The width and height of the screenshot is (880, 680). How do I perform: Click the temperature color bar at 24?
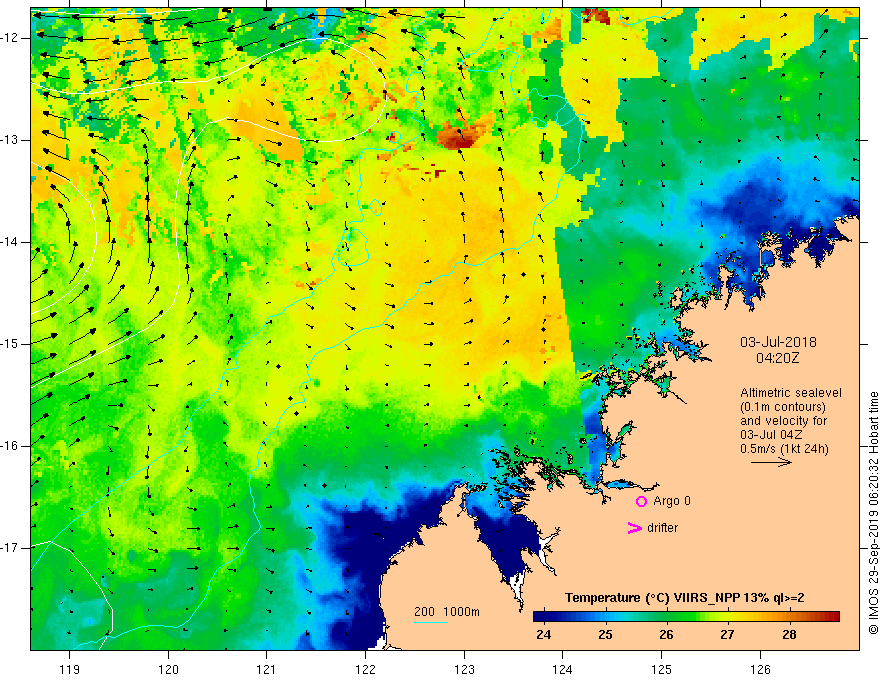[x=543, y=616]
